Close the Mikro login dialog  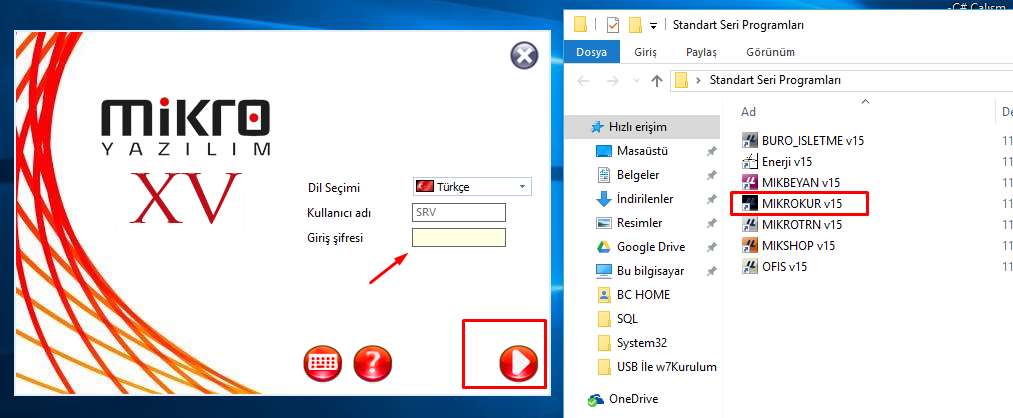(524, 56)
